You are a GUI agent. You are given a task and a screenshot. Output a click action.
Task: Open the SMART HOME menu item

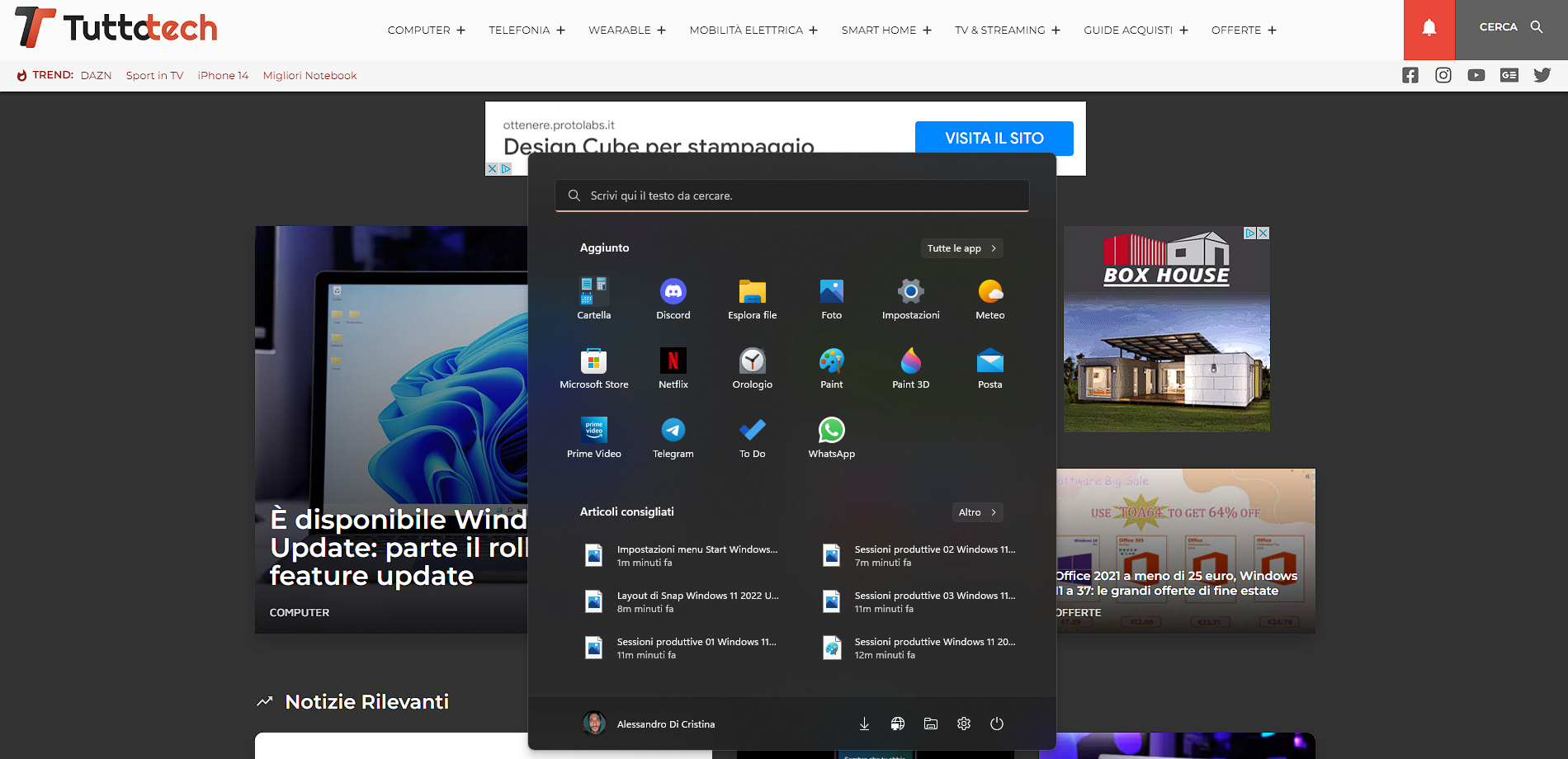(879, 31)
